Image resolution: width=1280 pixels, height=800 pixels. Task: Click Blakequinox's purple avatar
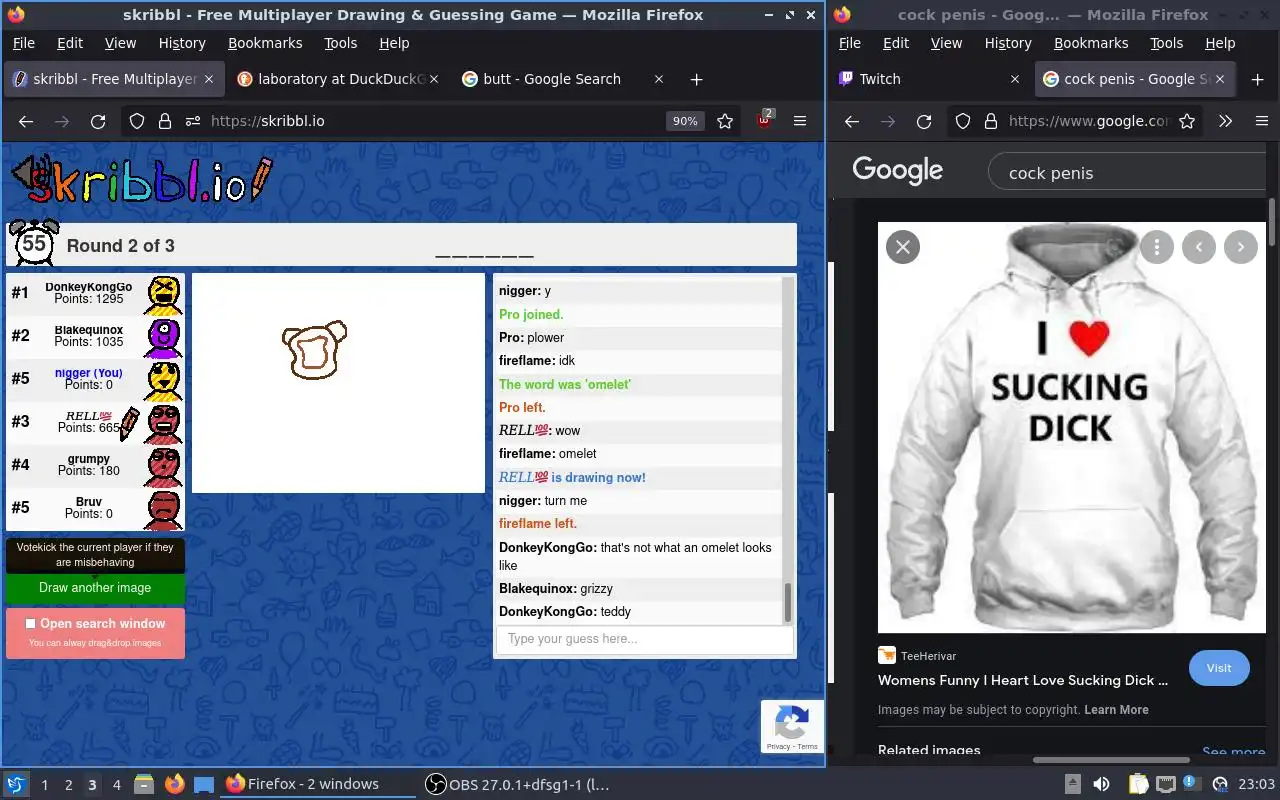pyautogui.click(x=164, y=337)
